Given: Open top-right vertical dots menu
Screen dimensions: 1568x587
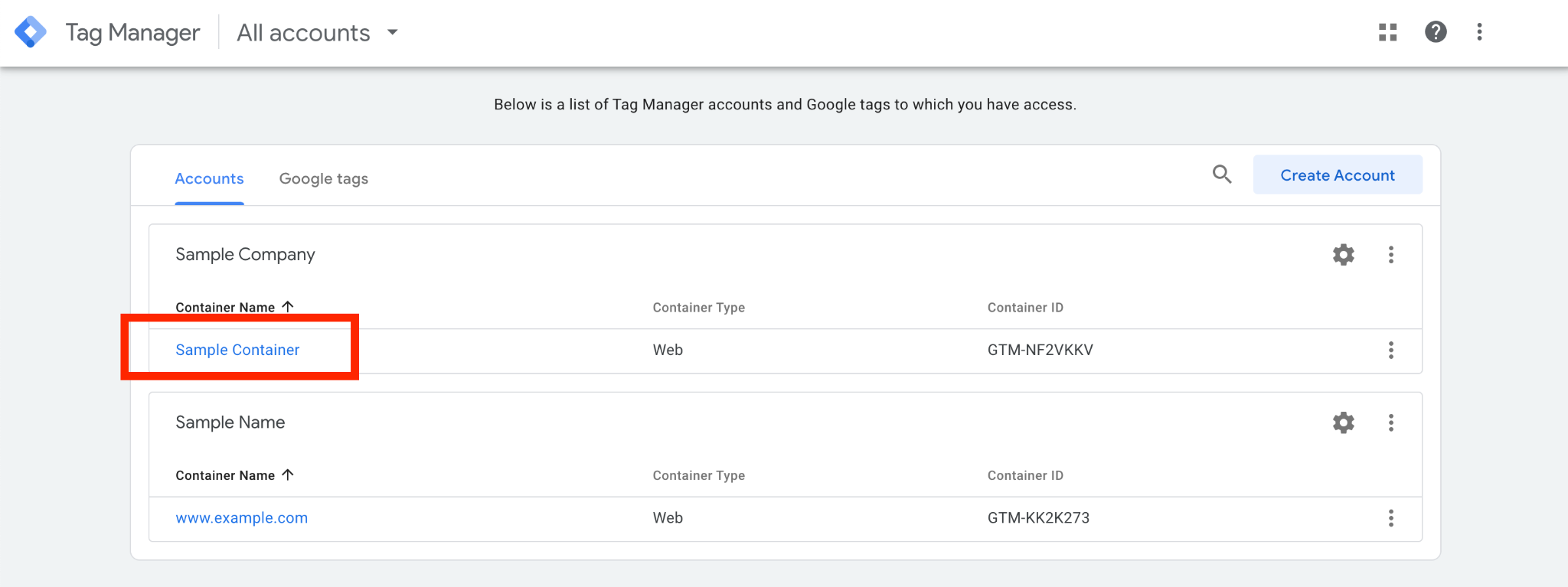Looking at the screenshot, I should (x=1479, y=32).
